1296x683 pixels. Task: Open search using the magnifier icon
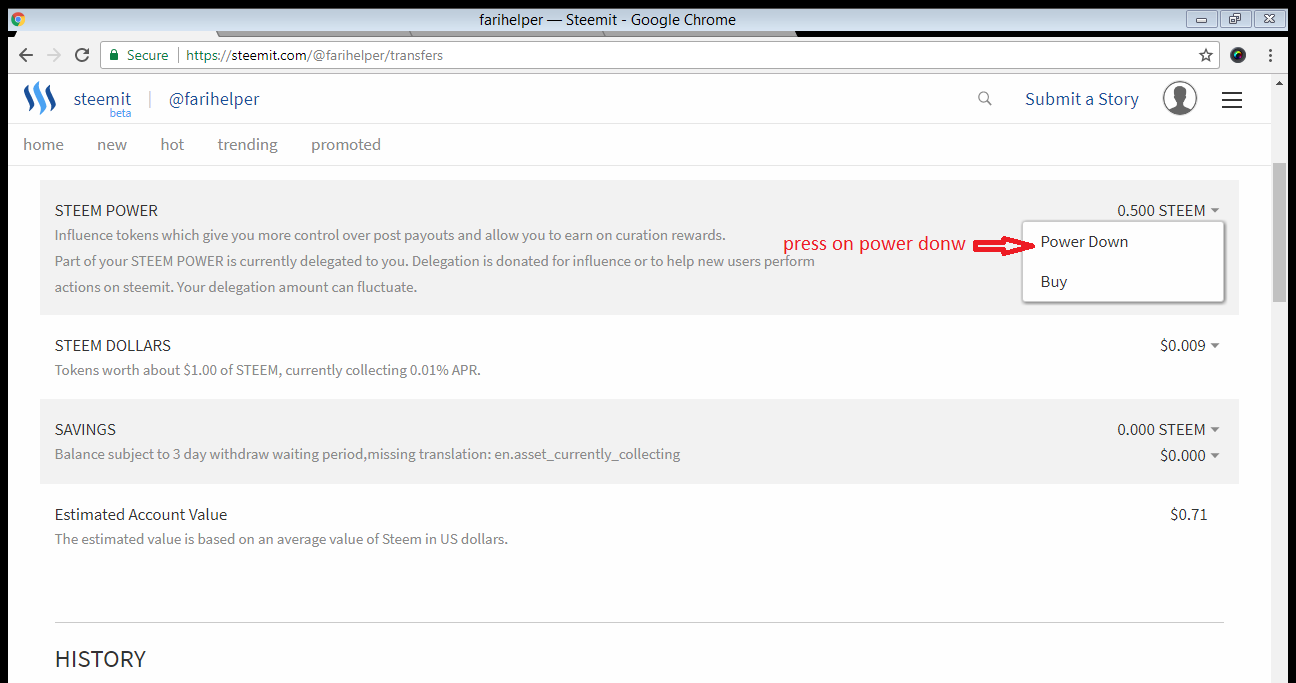[x=985, y=98]
